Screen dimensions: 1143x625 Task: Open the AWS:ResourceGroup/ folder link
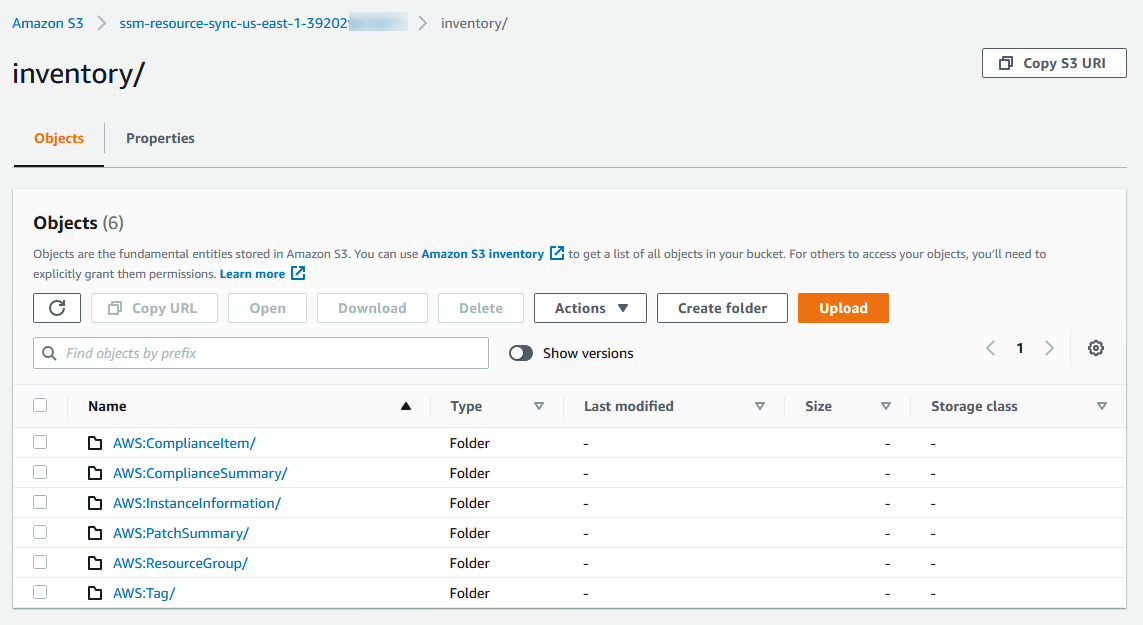[181, 562]
